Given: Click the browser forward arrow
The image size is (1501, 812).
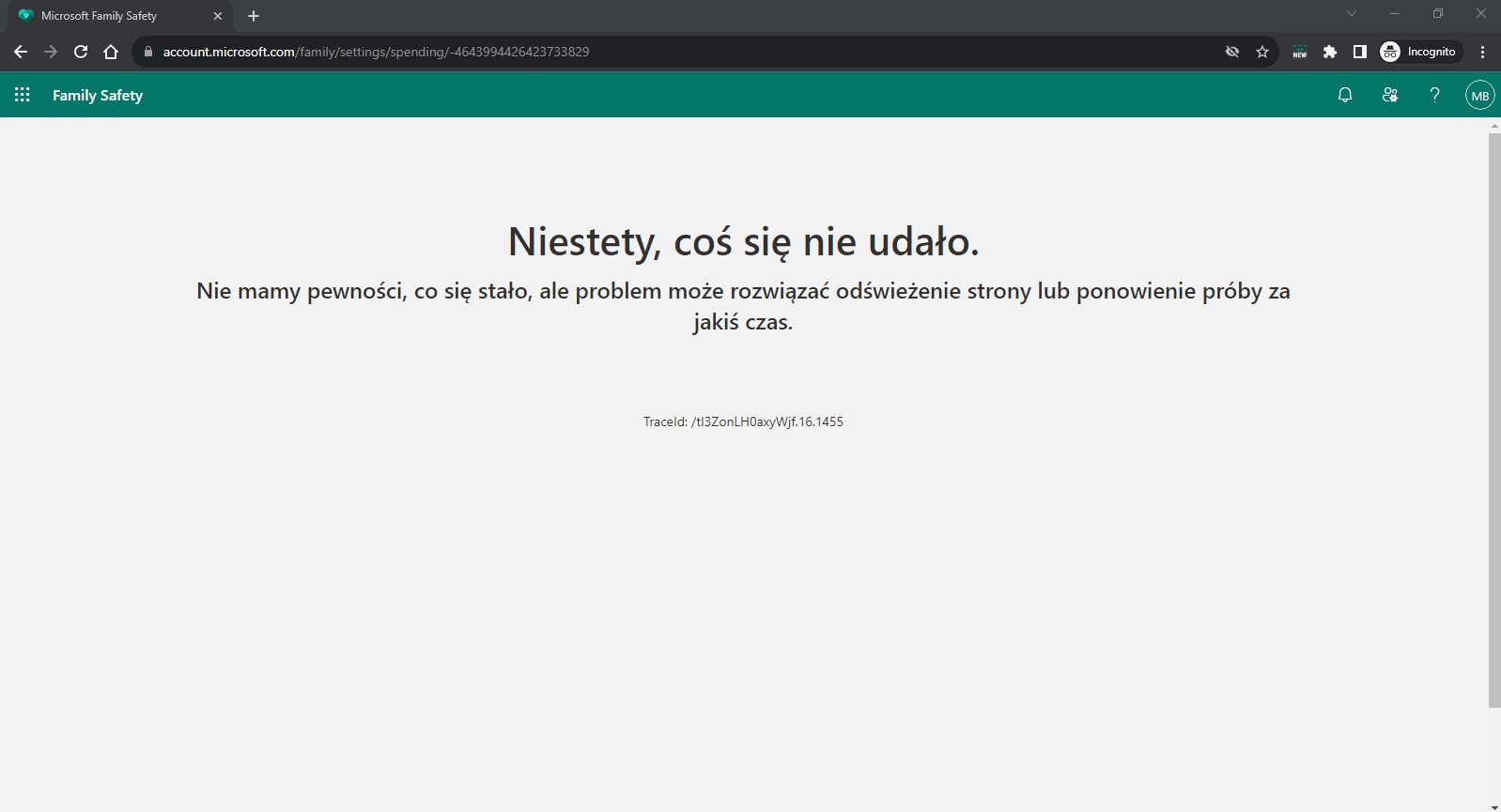Looking at the screenshot, I should coord(51,52).
